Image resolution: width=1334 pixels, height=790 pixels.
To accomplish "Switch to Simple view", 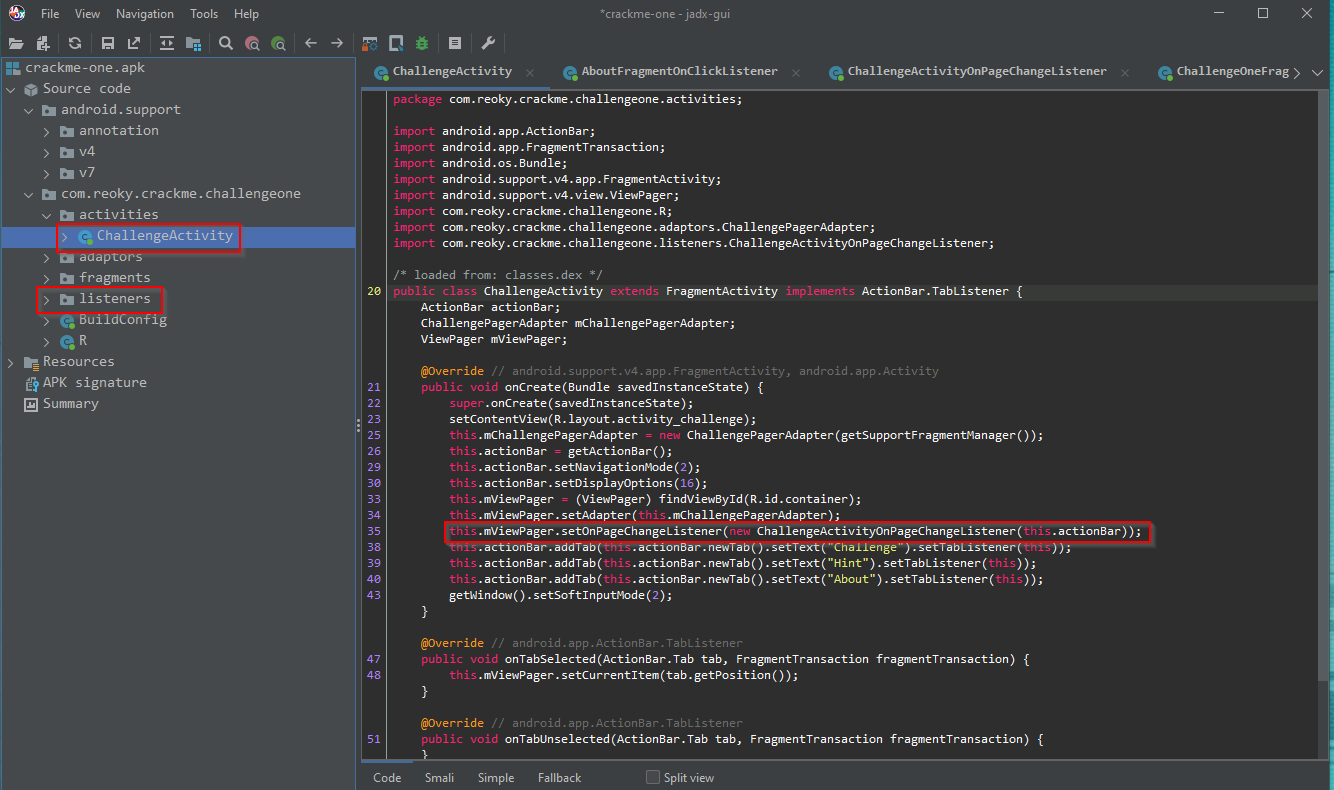I will [x=496, y=777].
